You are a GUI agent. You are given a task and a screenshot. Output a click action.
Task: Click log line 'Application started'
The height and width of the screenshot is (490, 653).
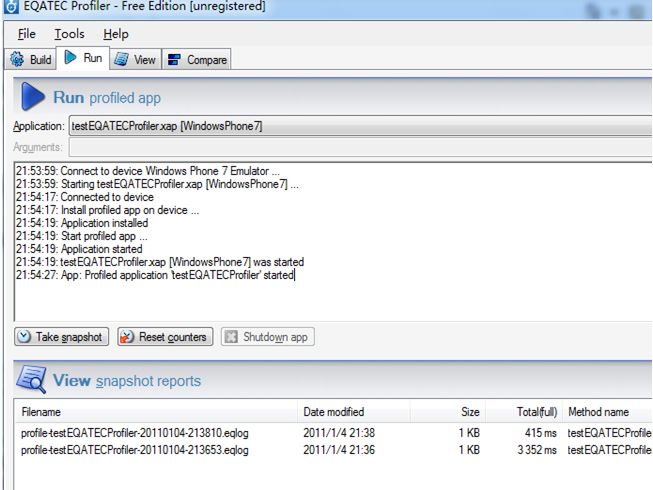click(79, 249)
